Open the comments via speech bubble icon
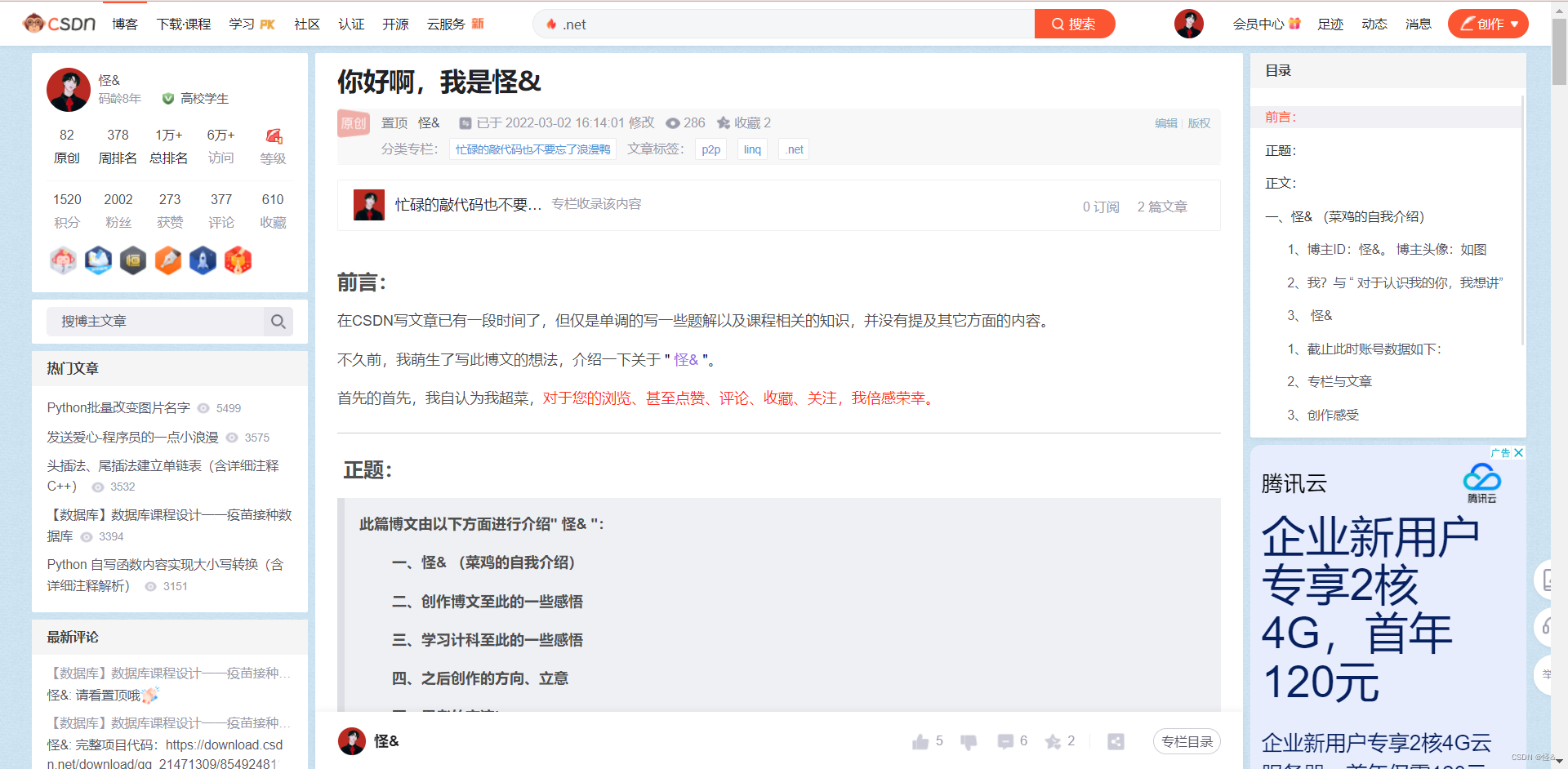1568x769 pixels. pos(1005,741)
